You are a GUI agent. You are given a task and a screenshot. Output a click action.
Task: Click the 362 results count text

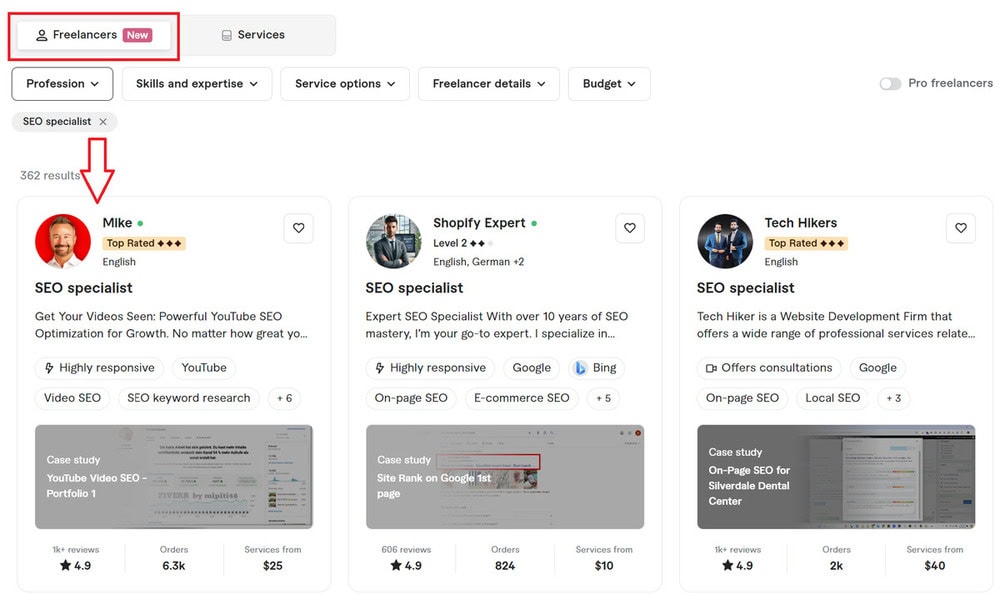[x=50, y=175]
